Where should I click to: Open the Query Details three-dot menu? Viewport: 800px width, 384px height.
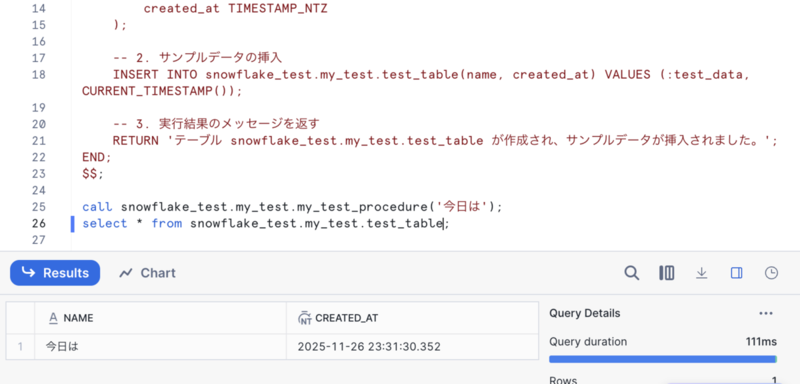(766, 313)
